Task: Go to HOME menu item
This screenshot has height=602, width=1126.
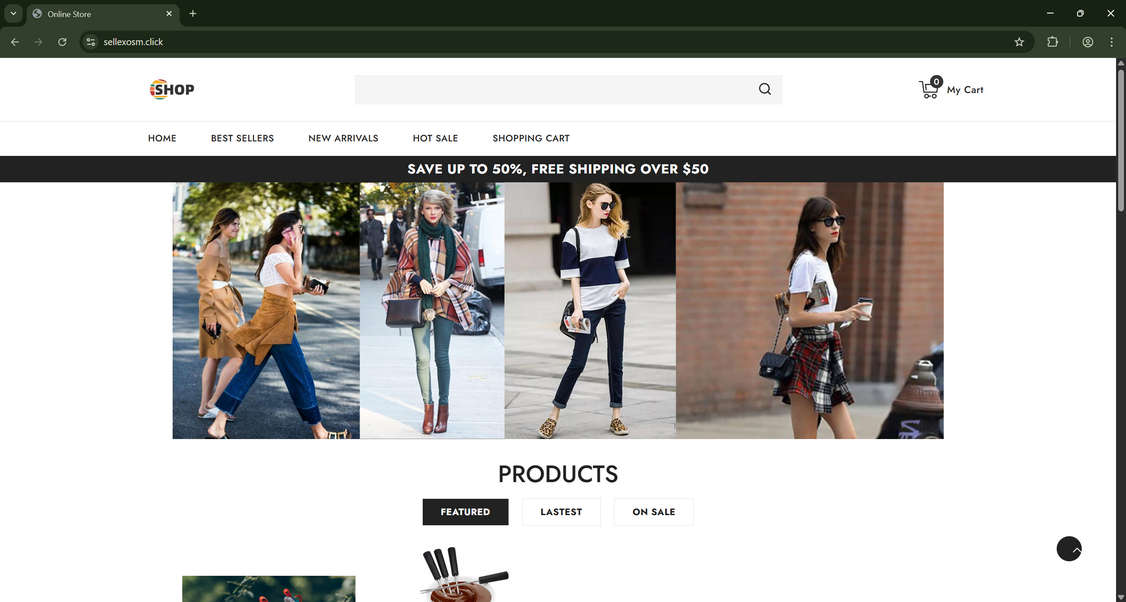Action: click(162, 138)
